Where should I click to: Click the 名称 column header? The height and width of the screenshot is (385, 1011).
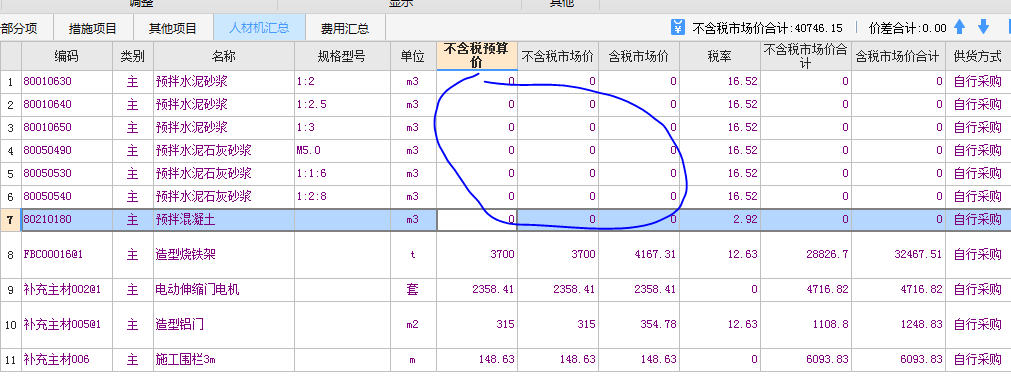[224, 56]
